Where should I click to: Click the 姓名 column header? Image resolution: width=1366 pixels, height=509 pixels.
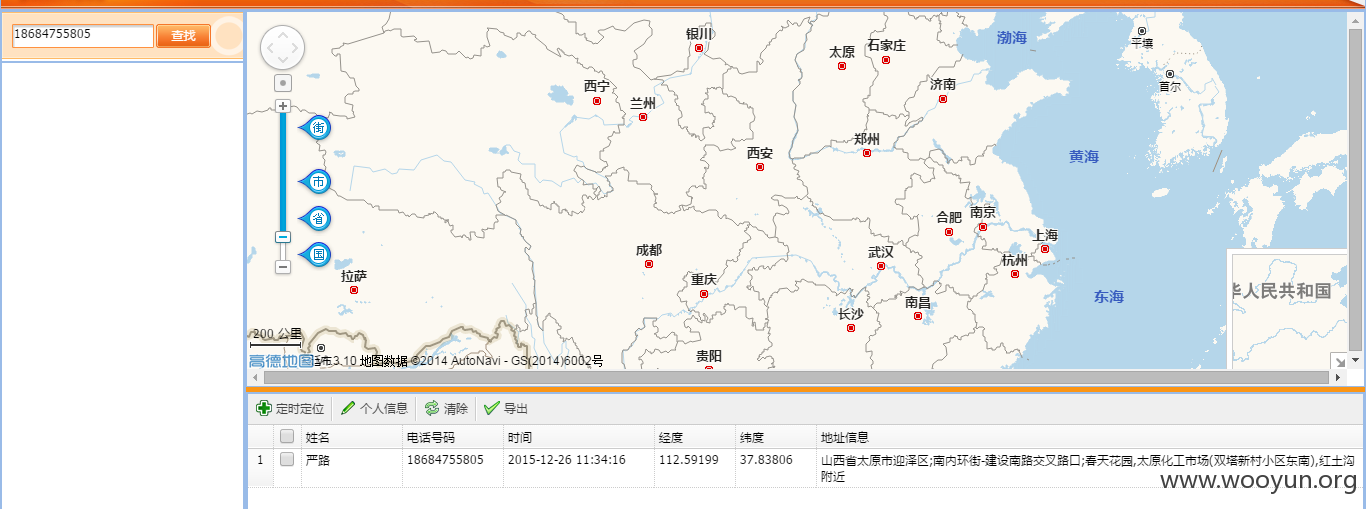tap(352, 437)
